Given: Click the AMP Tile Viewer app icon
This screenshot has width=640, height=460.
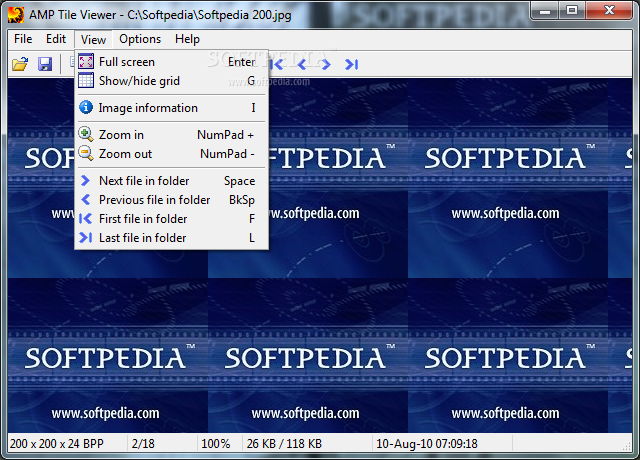Looking at the screenshot, I should click(x=16, y=15).
